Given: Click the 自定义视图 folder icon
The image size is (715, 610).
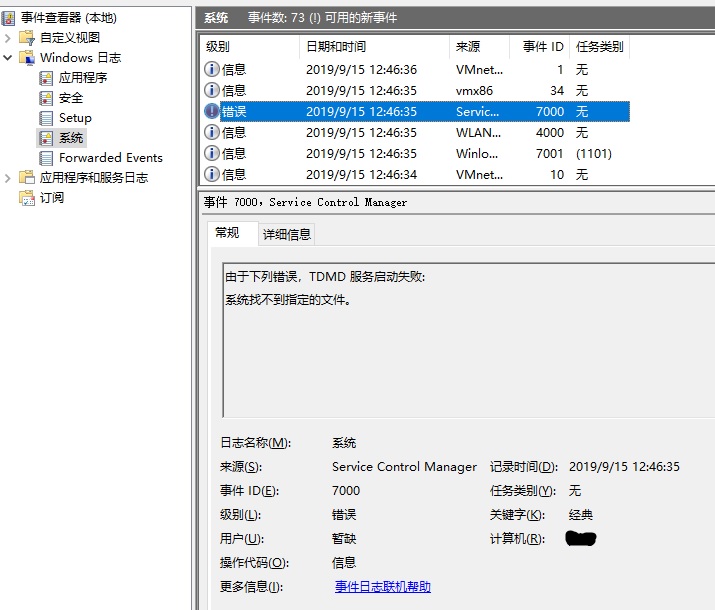Looking at the screenshot, I should 27,37.
